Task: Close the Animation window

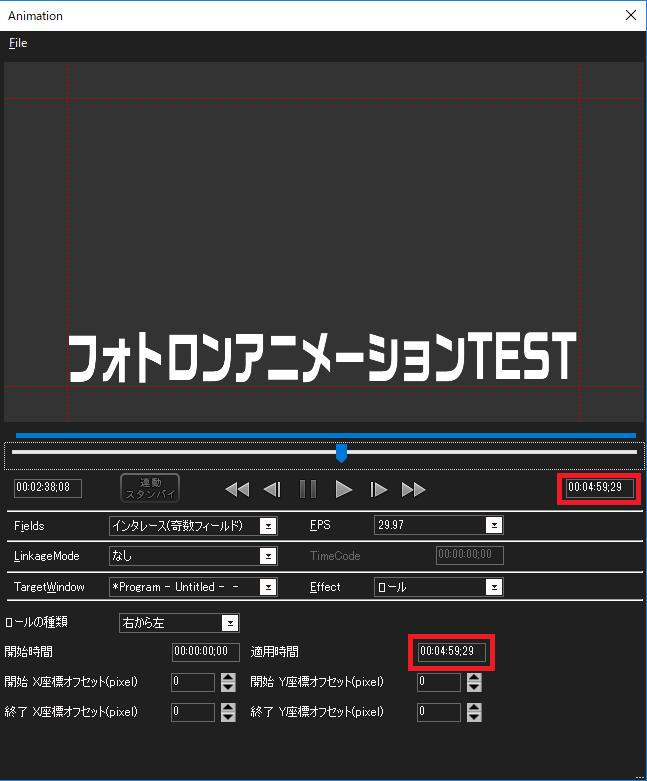Action: pyautogui.click(x=631, y=15)
